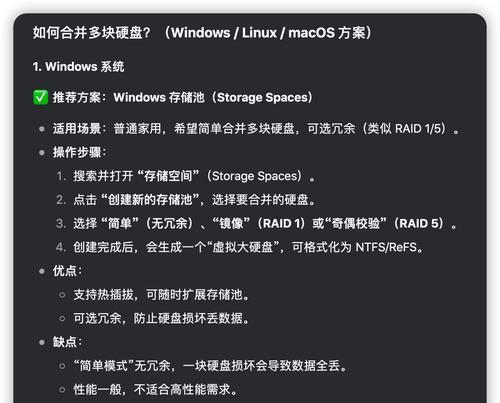Viewport: 500px width, 403px height.
Task: Select the heading 1. Windows 系统
Action: pyautogui.click(x=78, y=67)
